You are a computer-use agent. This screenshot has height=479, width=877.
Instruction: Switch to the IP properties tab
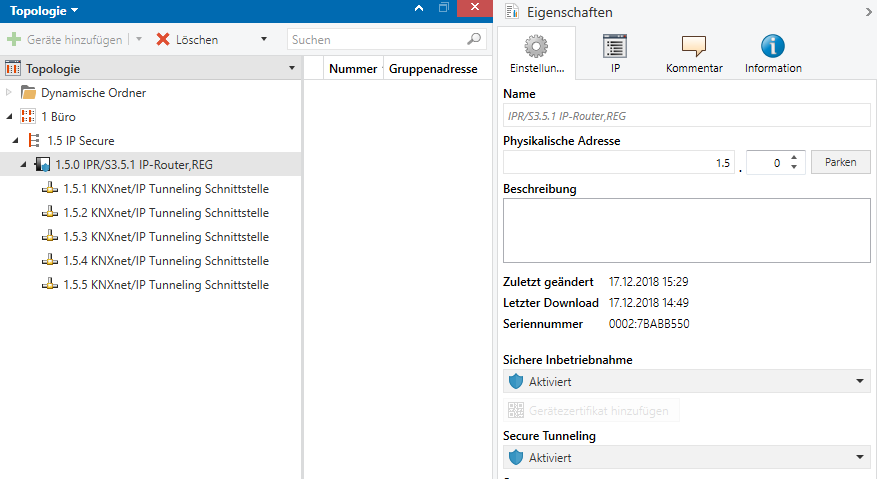tap(615, 53)
